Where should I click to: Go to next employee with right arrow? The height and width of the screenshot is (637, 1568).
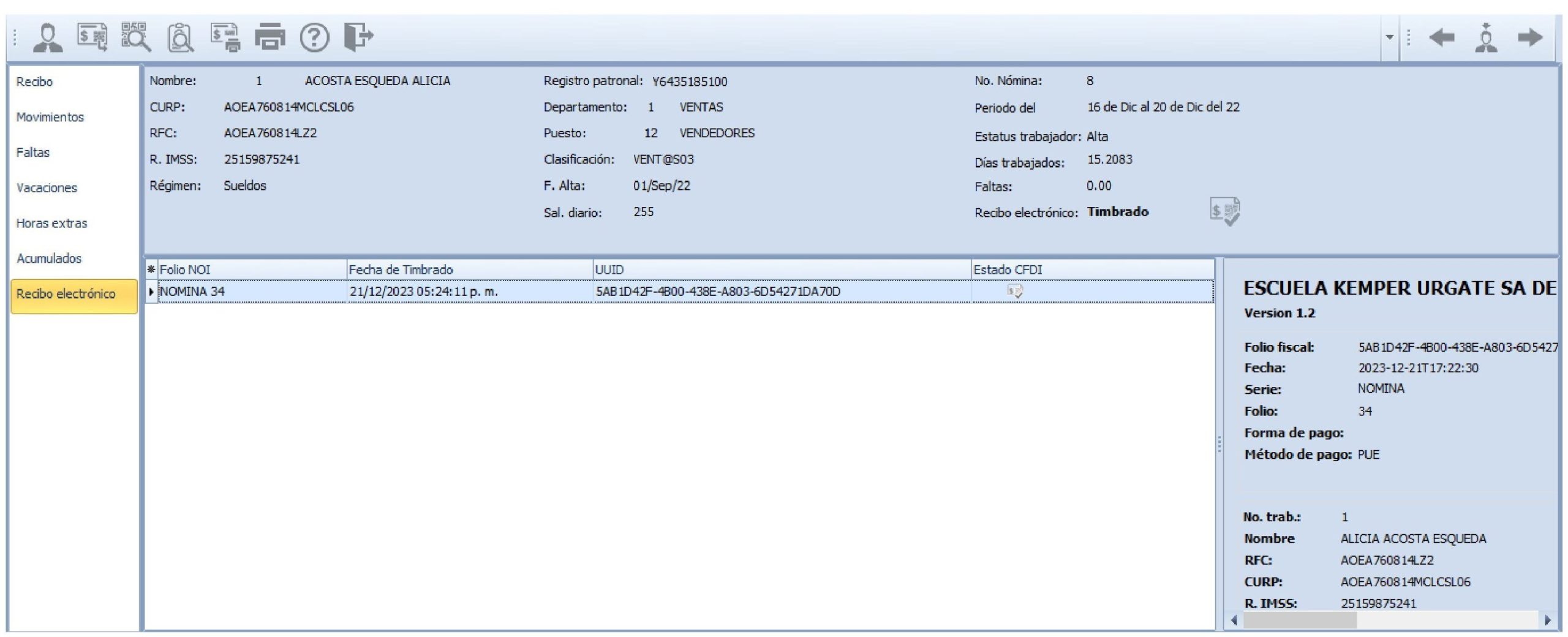click(1530, 37)
